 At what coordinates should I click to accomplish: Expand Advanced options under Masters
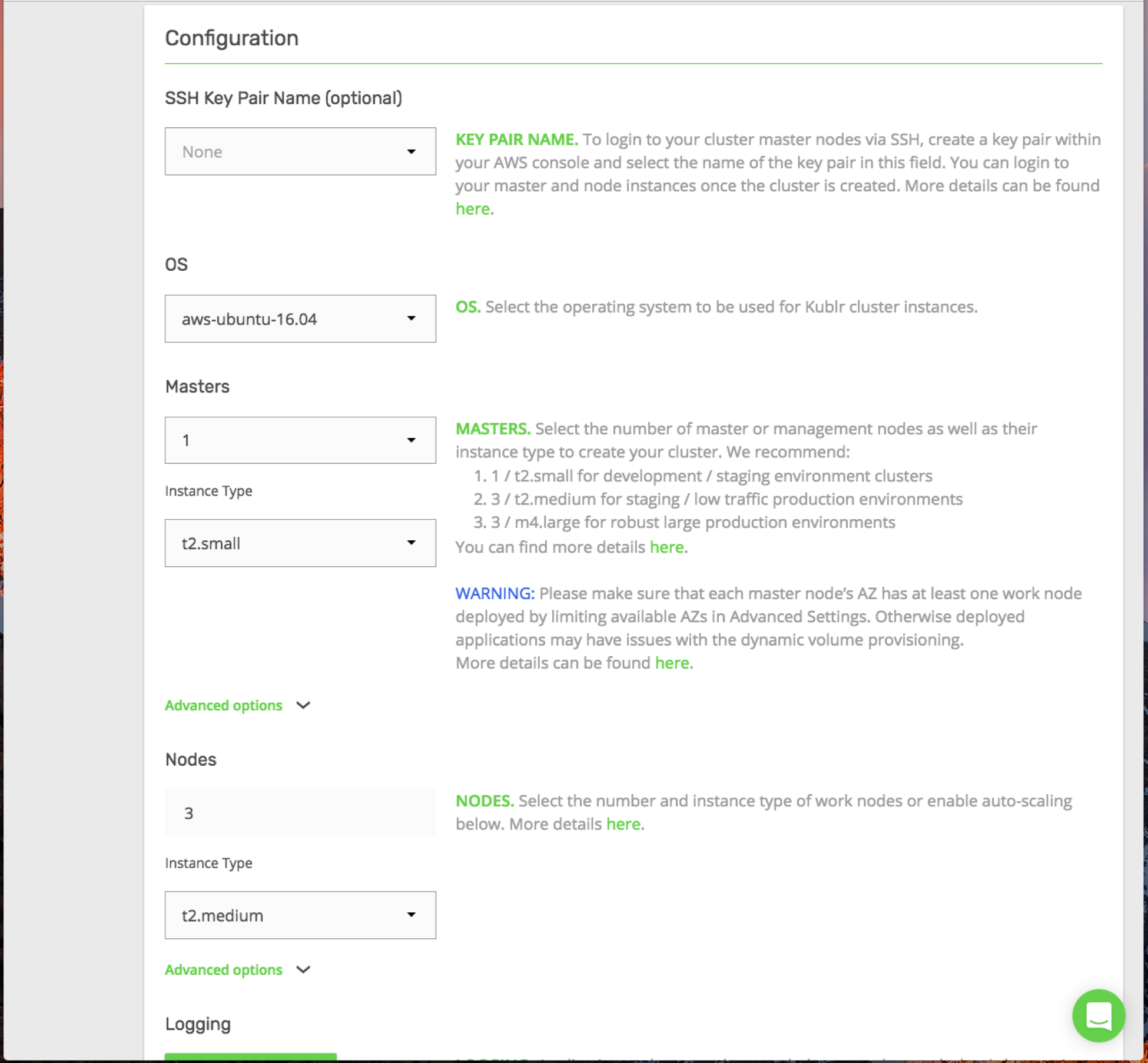click(224, 705)
